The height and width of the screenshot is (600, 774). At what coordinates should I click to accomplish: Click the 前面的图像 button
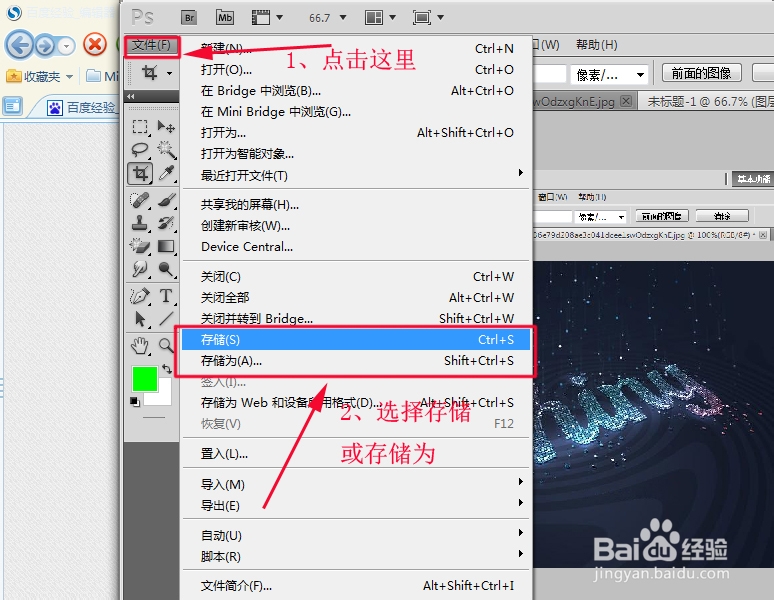(701, 74)
